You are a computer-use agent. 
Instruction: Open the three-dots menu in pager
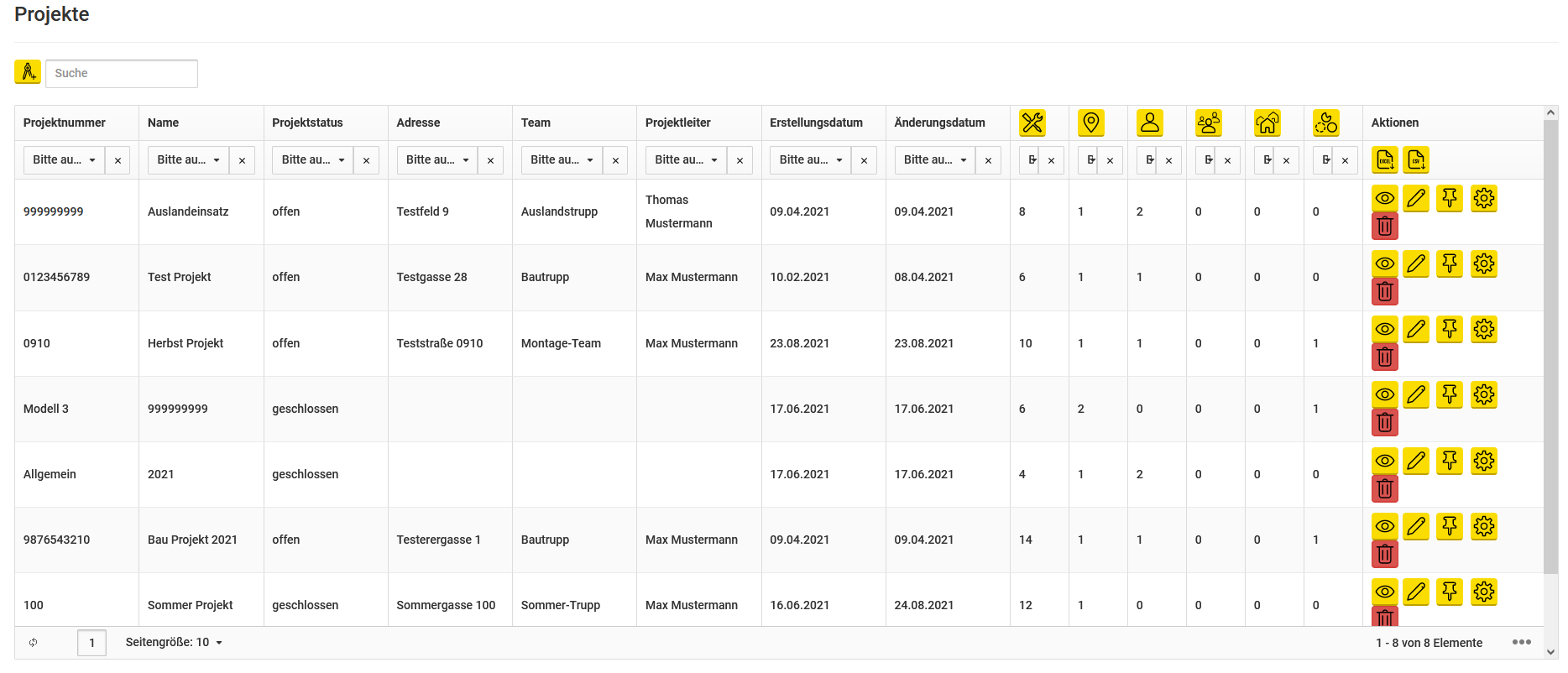pyautogui.click(x=1522, y=642)
